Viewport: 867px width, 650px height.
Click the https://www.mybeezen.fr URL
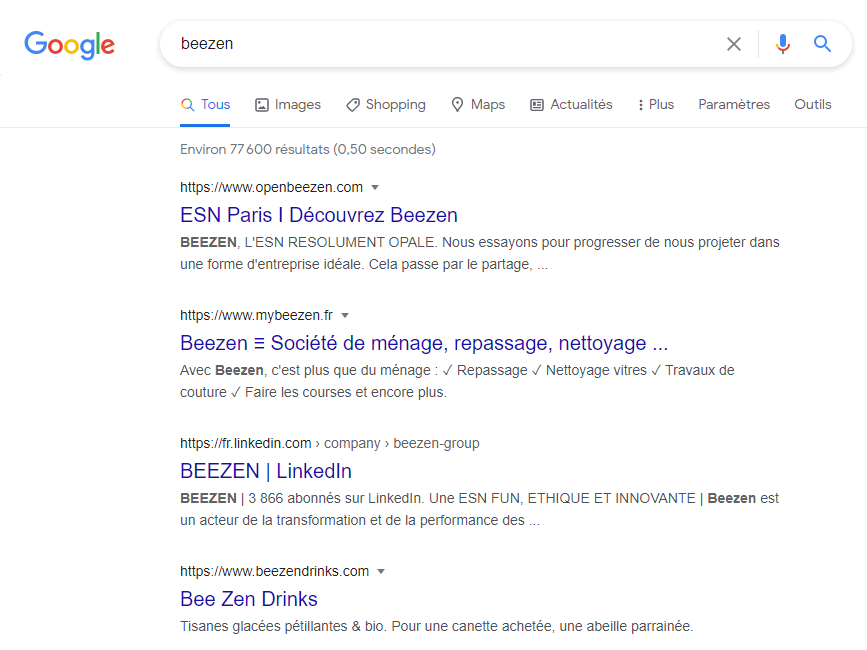[257, 316]
